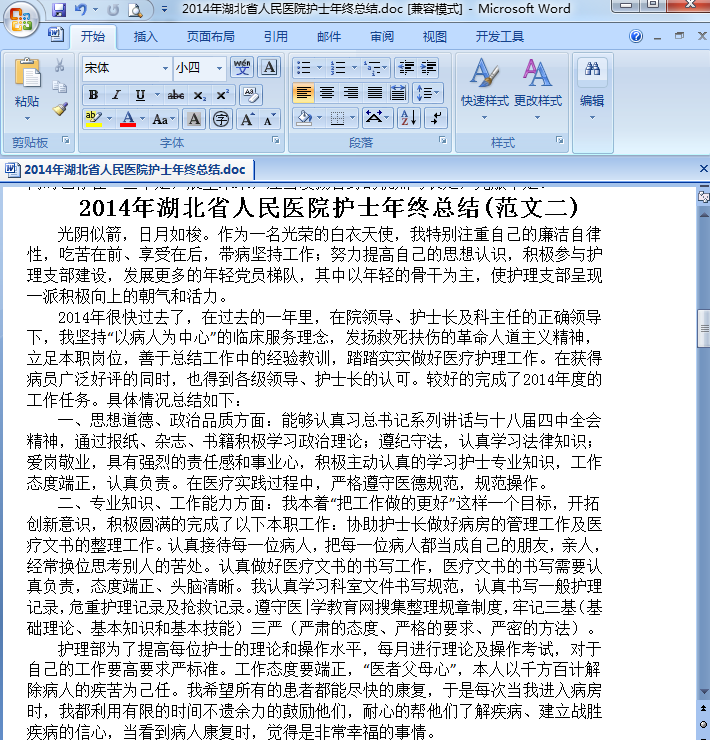Screen dimensions: 710x740
Task: Increase paragraph indent
Action: (428, 67)
